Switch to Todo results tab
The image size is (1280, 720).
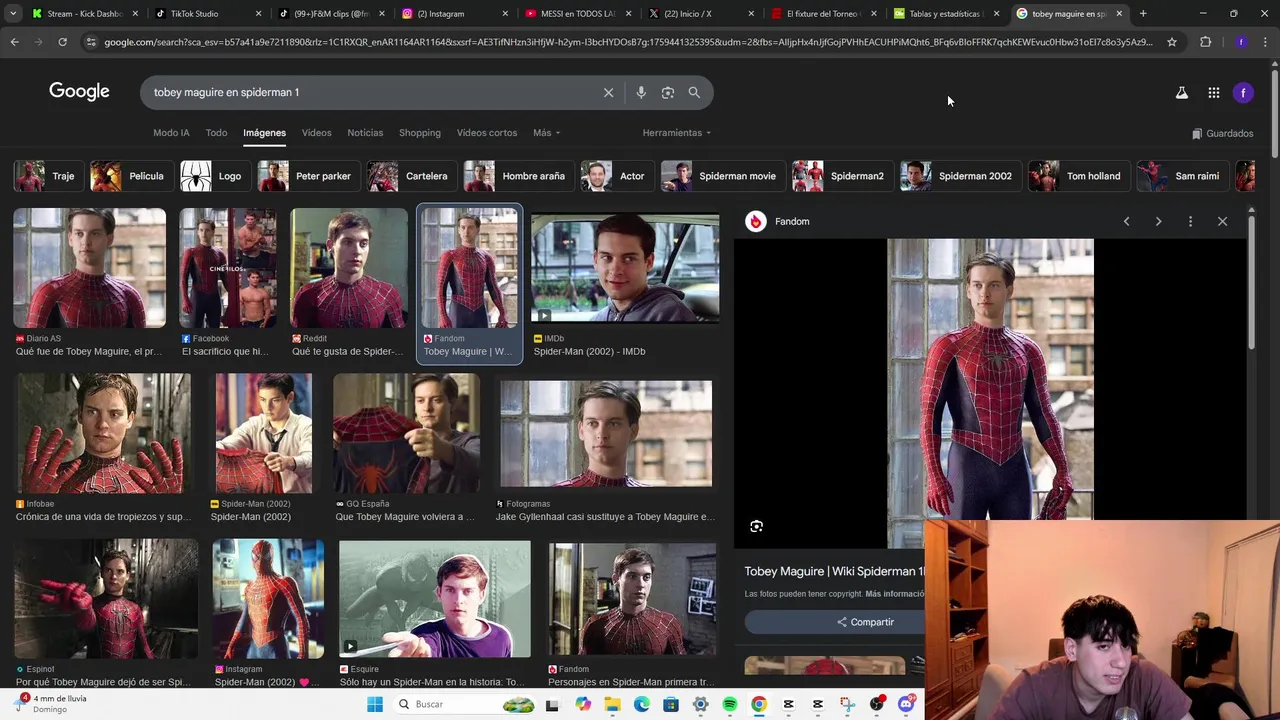(x=216, y=133)
